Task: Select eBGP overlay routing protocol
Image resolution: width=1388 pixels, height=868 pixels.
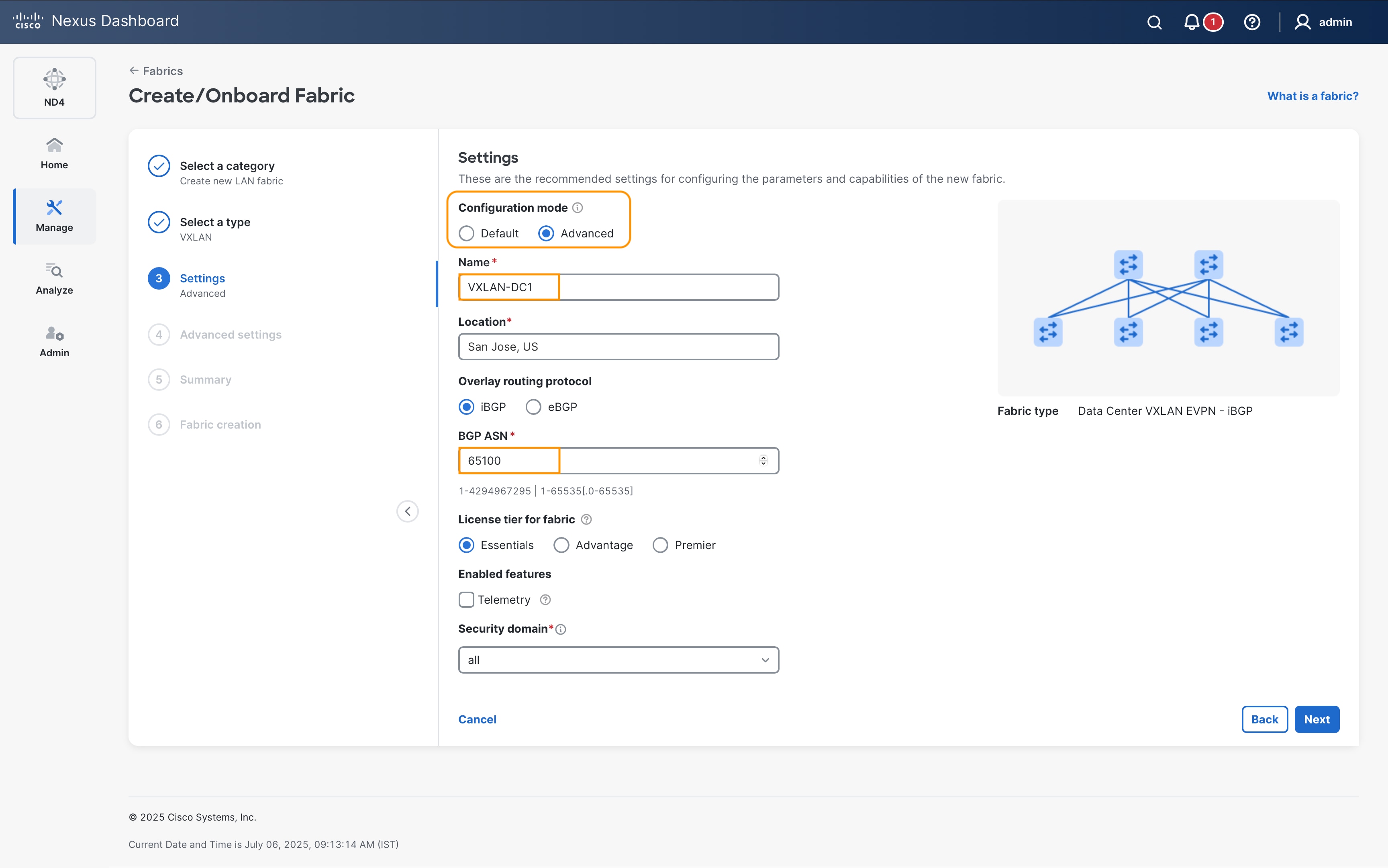Action: [533, 407]
